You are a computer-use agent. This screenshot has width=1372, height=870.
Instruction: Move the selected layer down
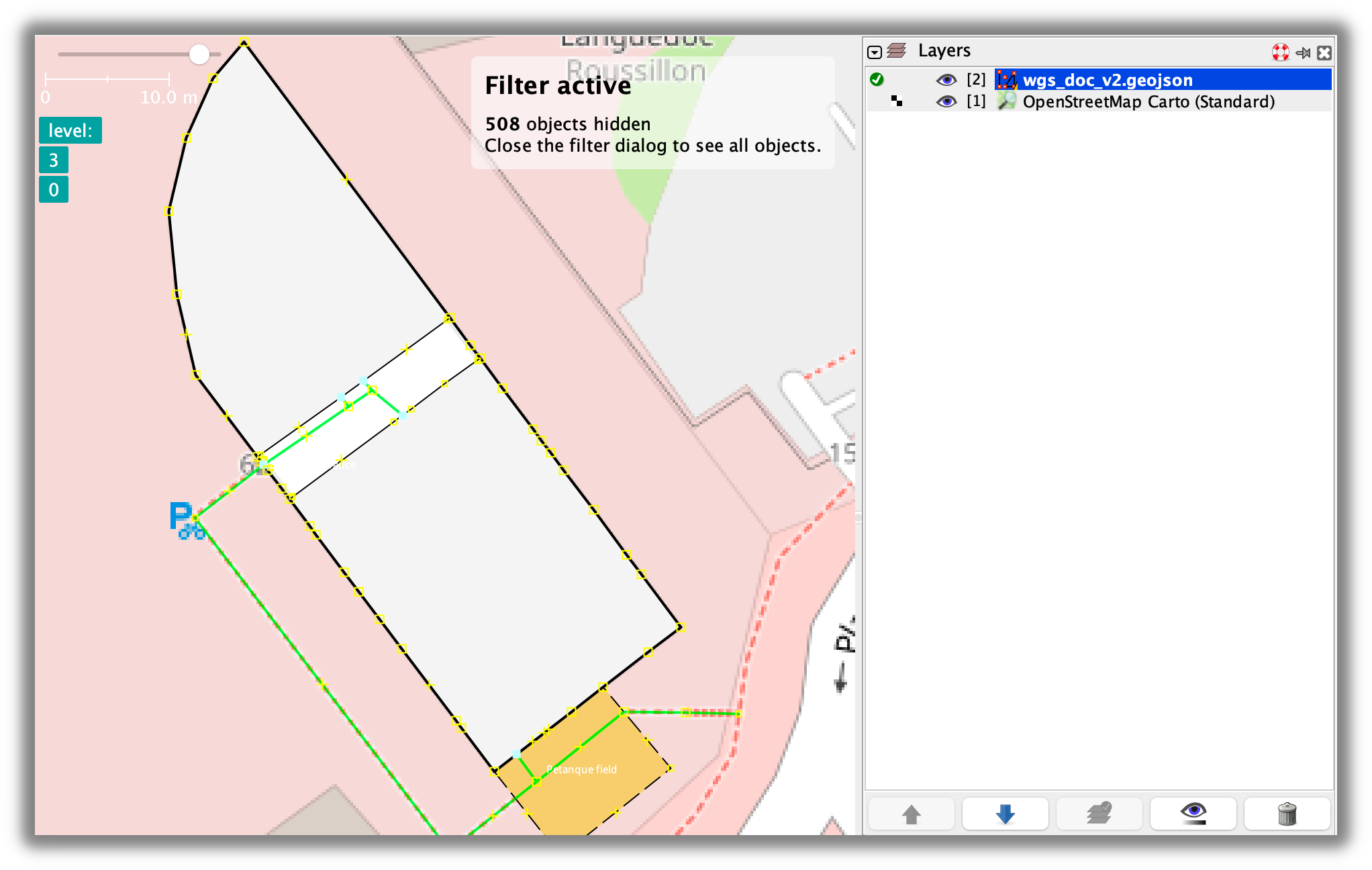1005,813
